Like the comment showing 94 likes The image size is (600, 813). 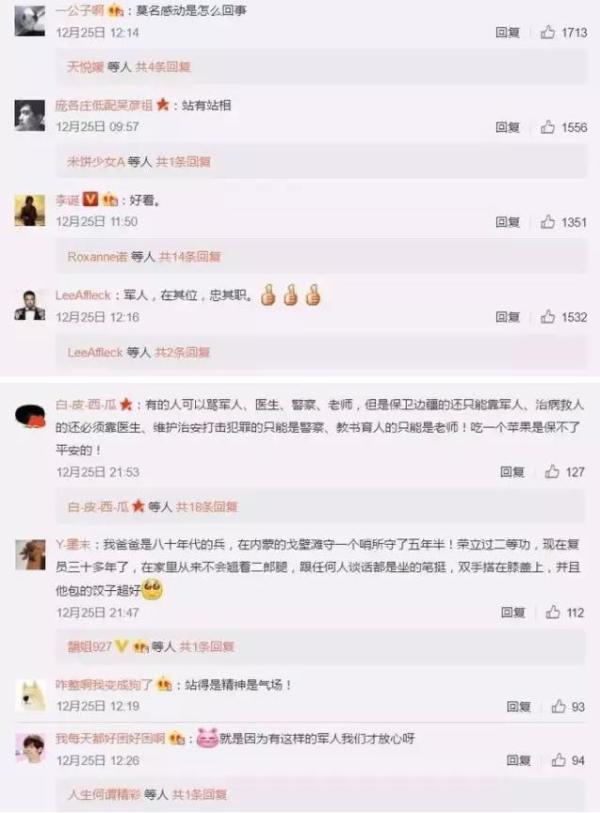(x=559, y=760)
